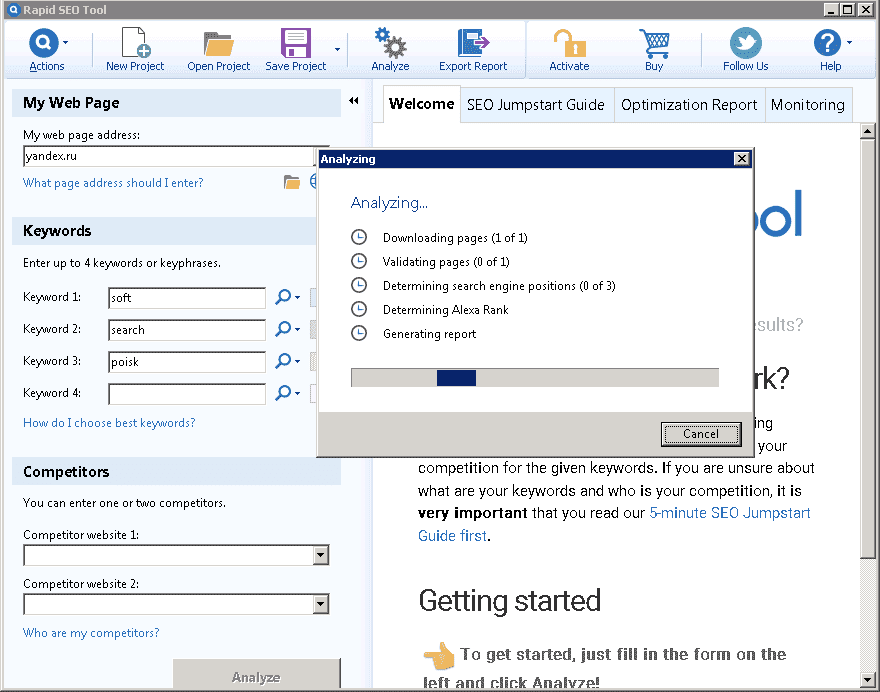The image size is (880, 692).
Task: Switch to the SEO Jumpstart Guide tab
Action: 536,105
